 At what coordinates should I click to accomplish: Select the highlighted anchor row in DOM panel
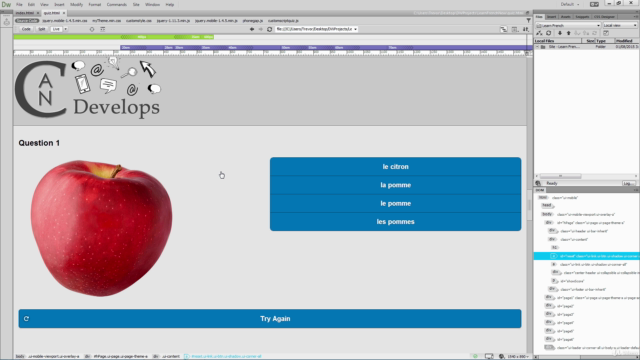click(587, 256)
